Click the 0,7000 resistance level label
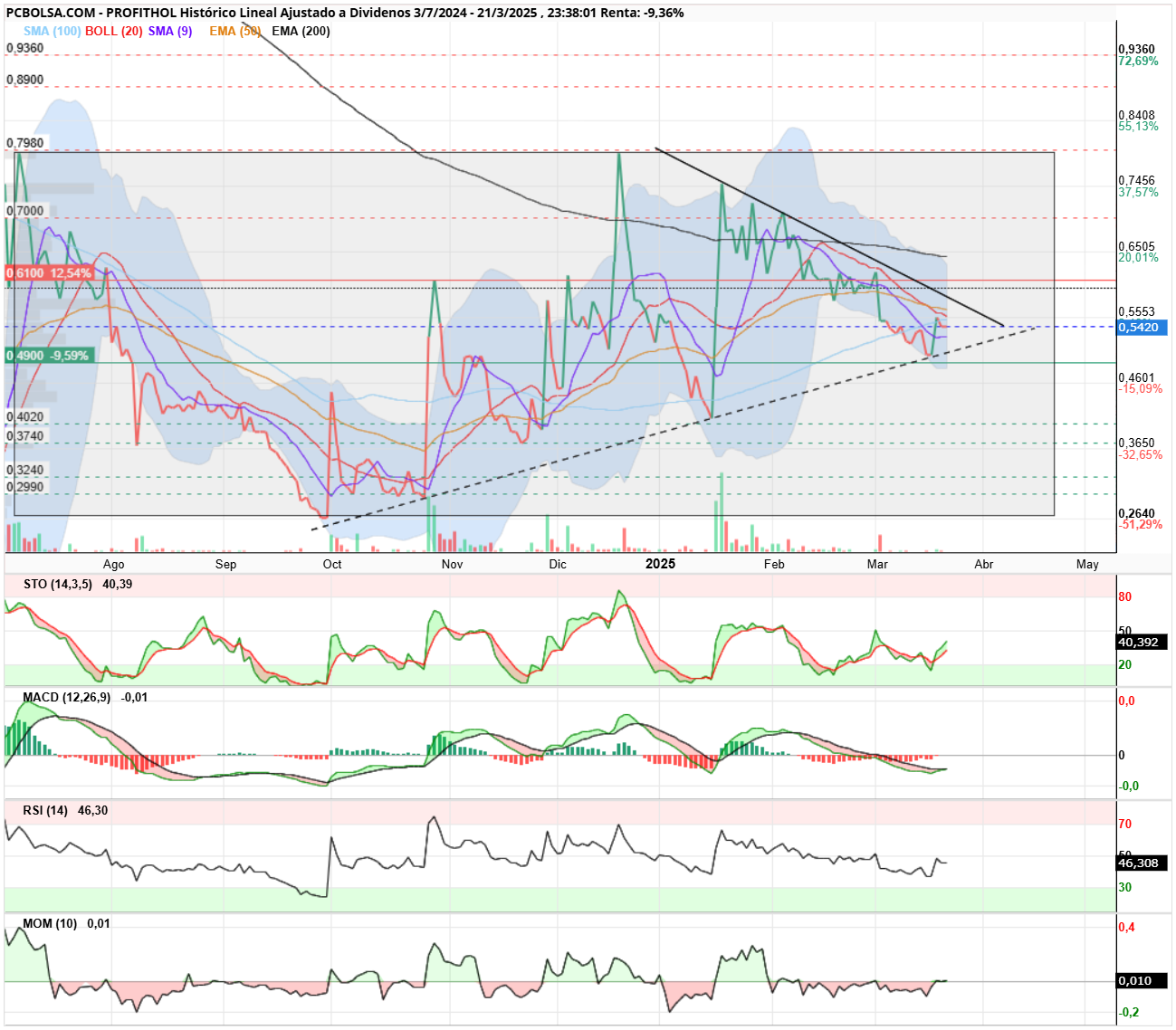The image size is (1176, 1030). coord(25,211)
